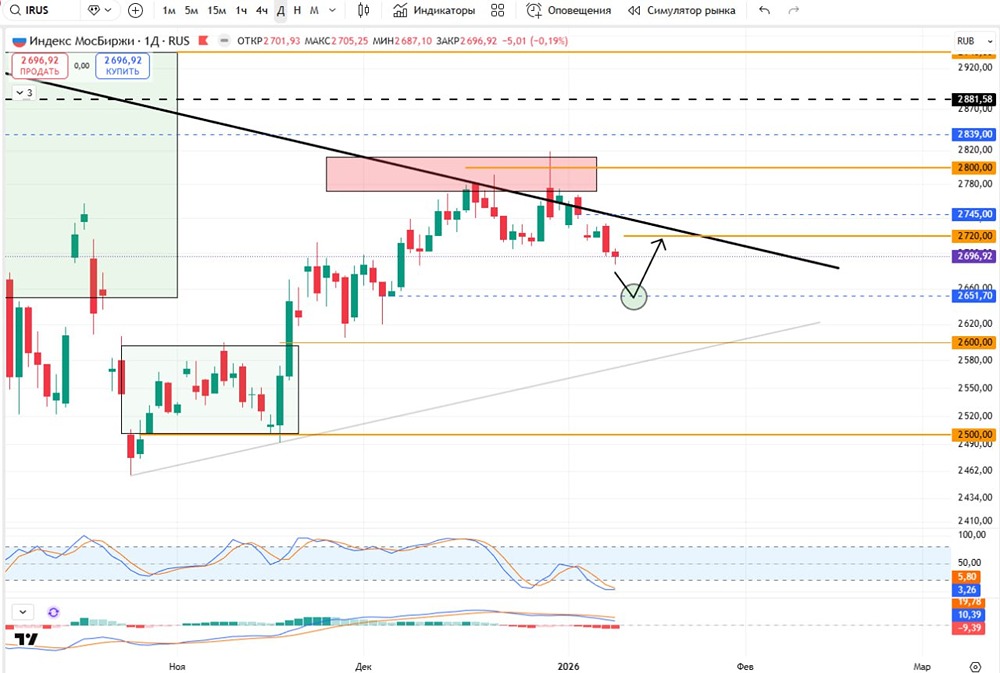The width and height of the screenshot is (1000, 673).
Task: Click the 2 696,92 current price label
Action: (974, 256)
